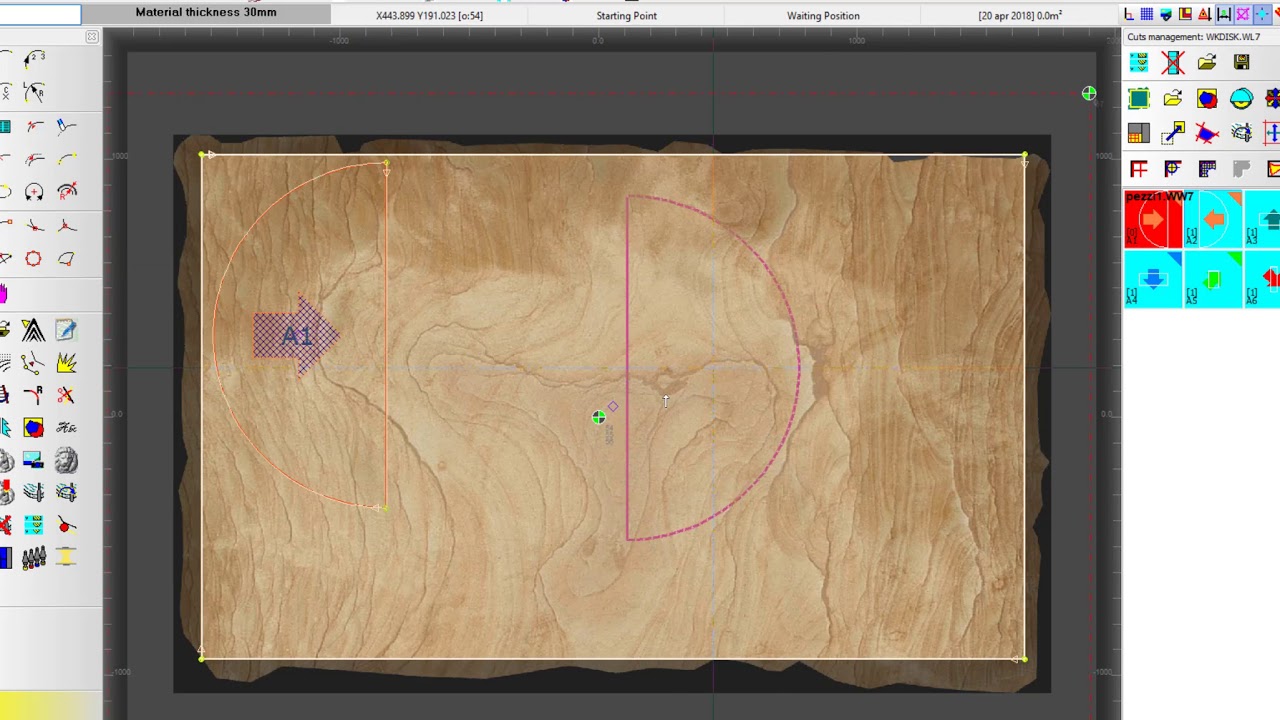The height and width of the screenshot is (720, 1280).
Task: Click the red double-F shape icon
Action: (x=1139, y=169)
